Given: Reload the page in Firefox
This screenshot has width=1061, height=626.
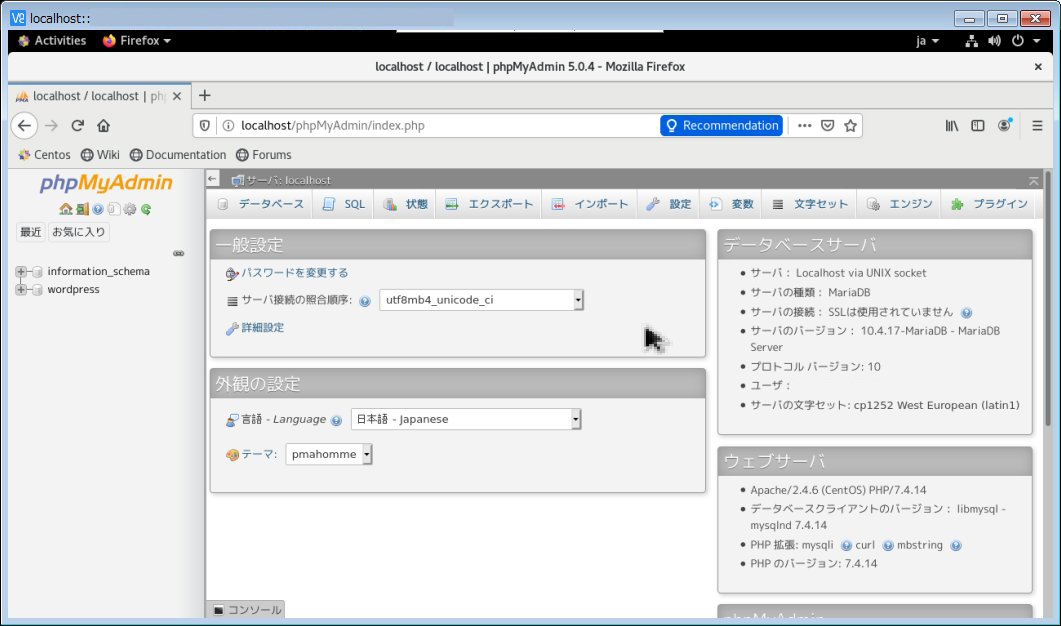Looking at the screenshot, I should coord(77,125).
